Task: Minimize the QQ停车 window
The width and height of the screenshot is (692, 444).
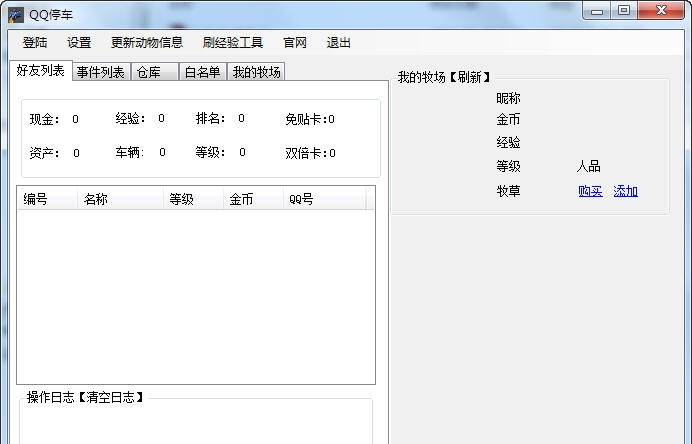Action: 597,11
